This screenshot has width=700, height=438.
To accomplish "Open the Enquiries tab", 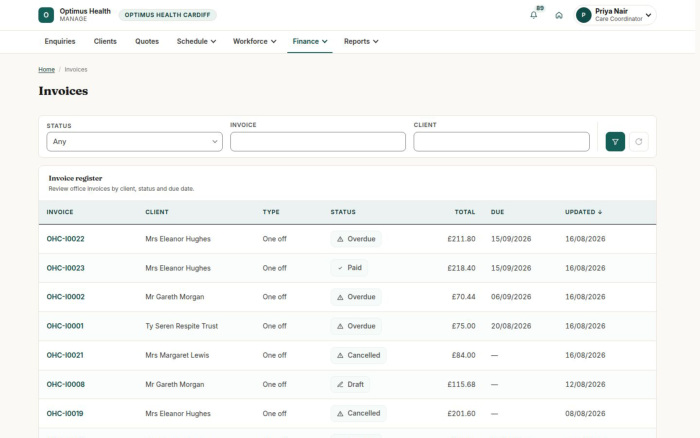I will coord(60,41).
